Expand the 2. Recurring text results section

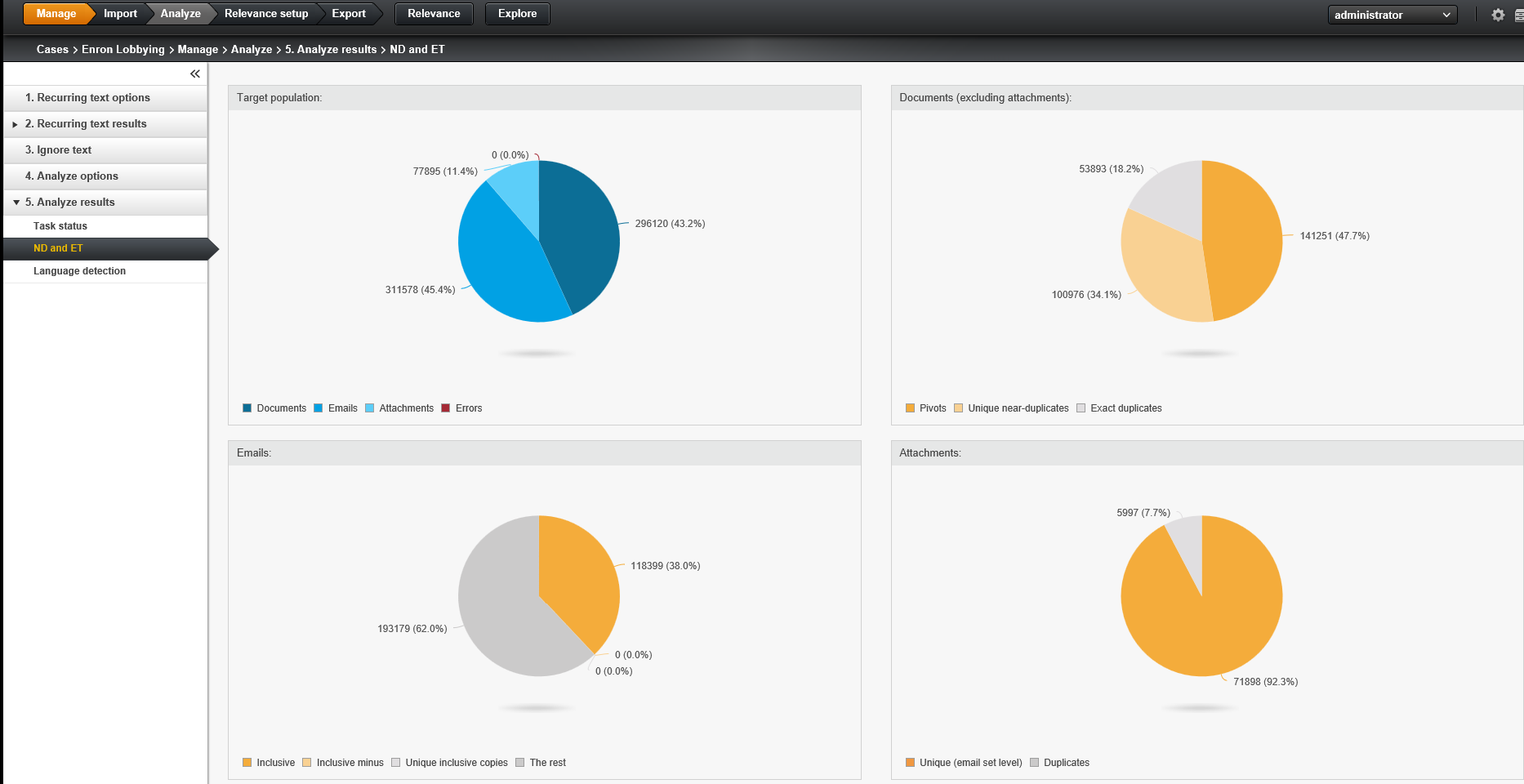pyautogui.click(x=14, y=123)
